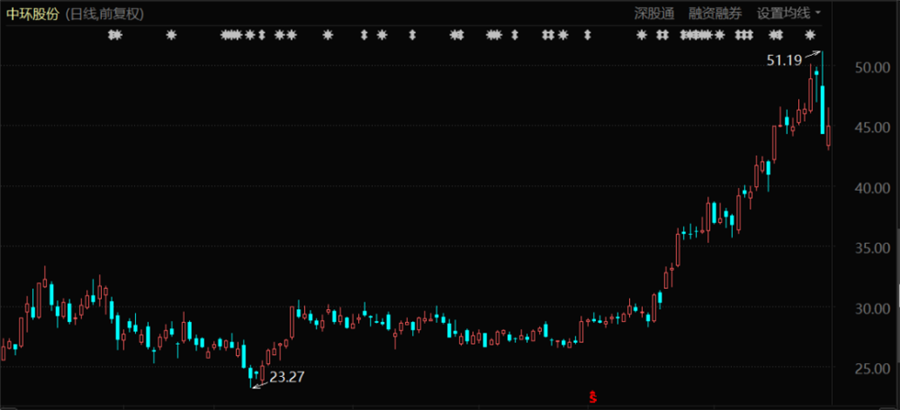
Task: Click the red S marker at chart bottom
Action: [592, 397]
